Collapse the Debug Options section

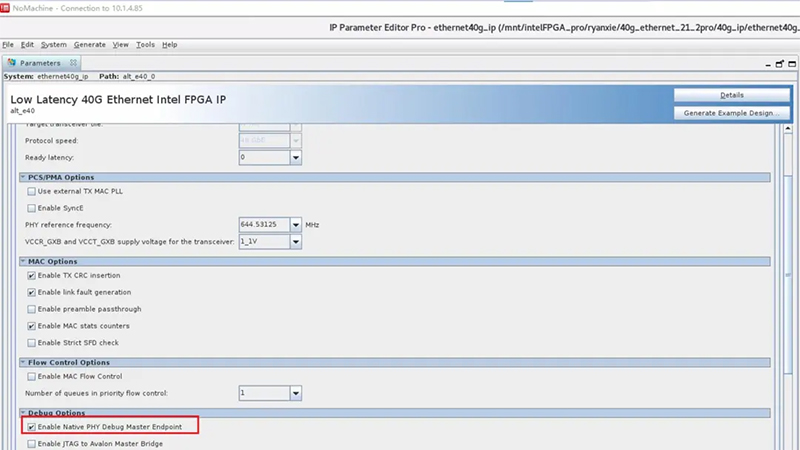coord(23,412)
